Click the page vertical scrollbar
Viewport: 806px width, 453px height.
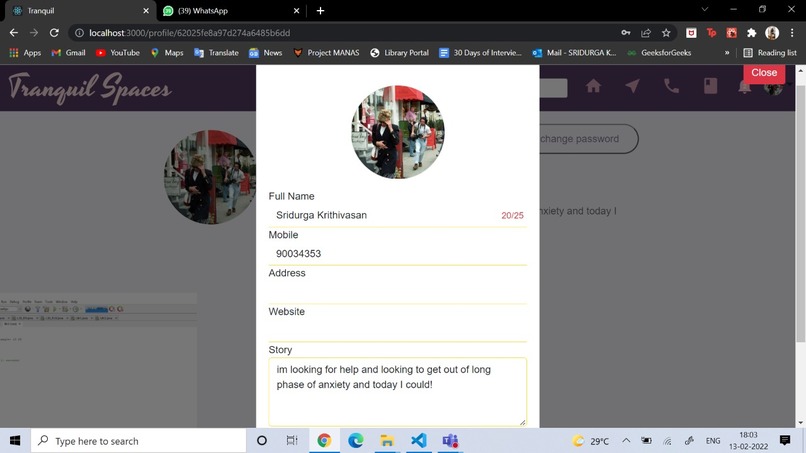(800, 213)
